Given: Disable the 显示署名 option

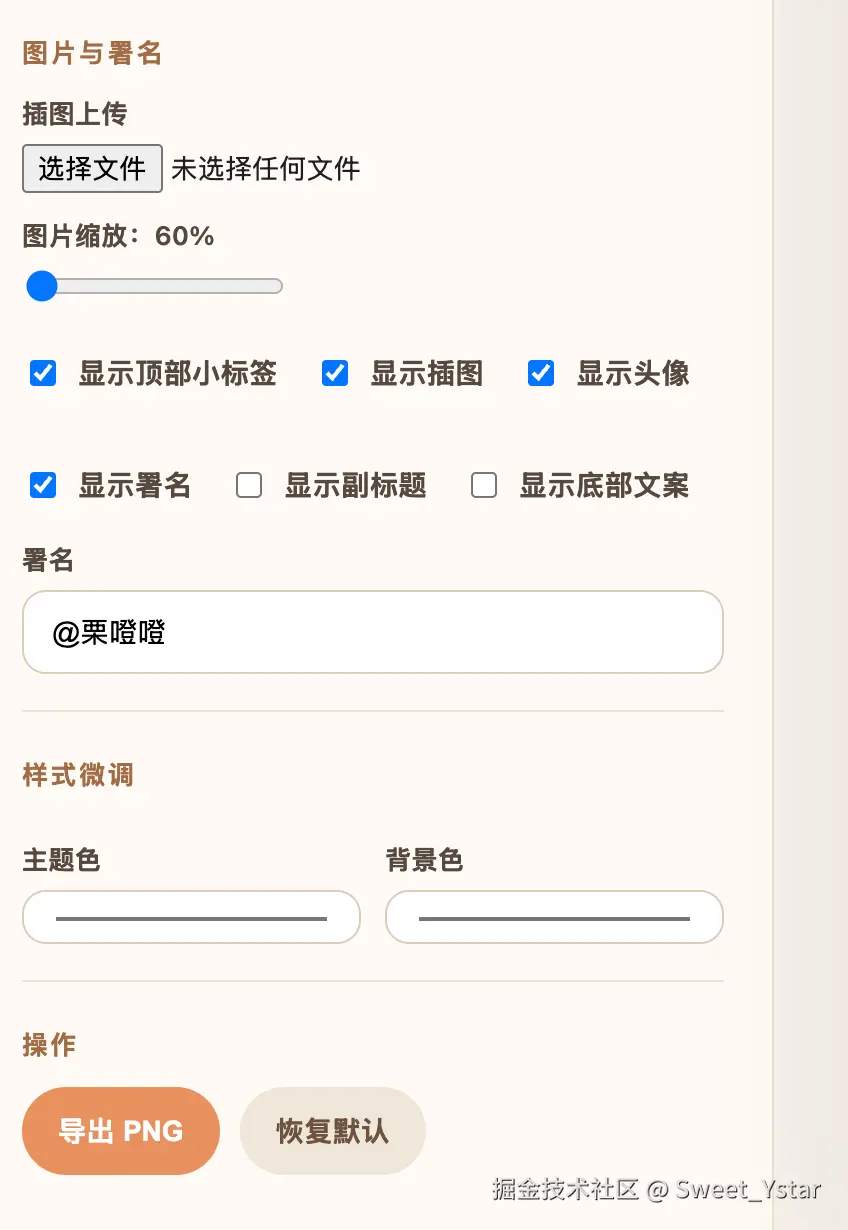Looking at the screenshot, I should (42, 485).
